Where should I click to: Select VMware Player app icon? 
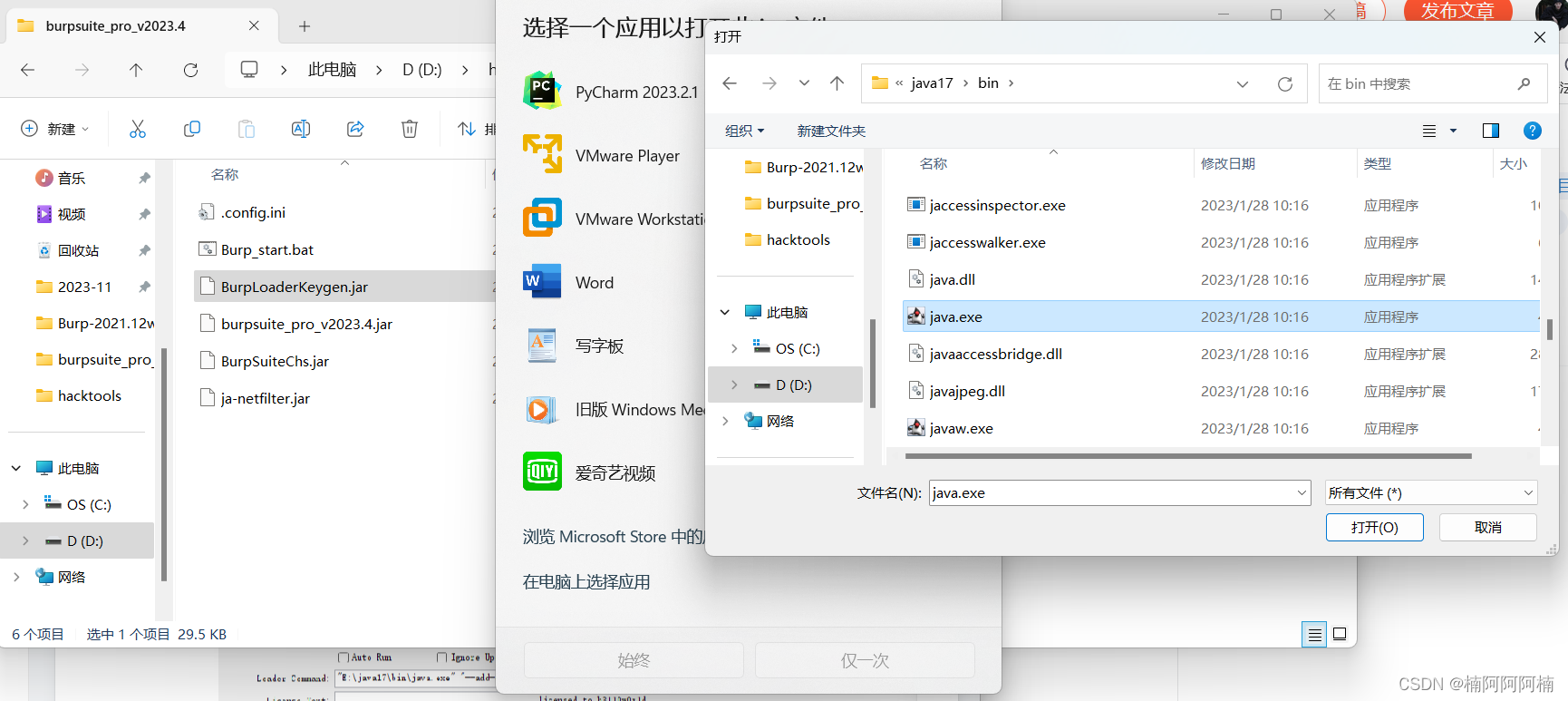point(542,153)
